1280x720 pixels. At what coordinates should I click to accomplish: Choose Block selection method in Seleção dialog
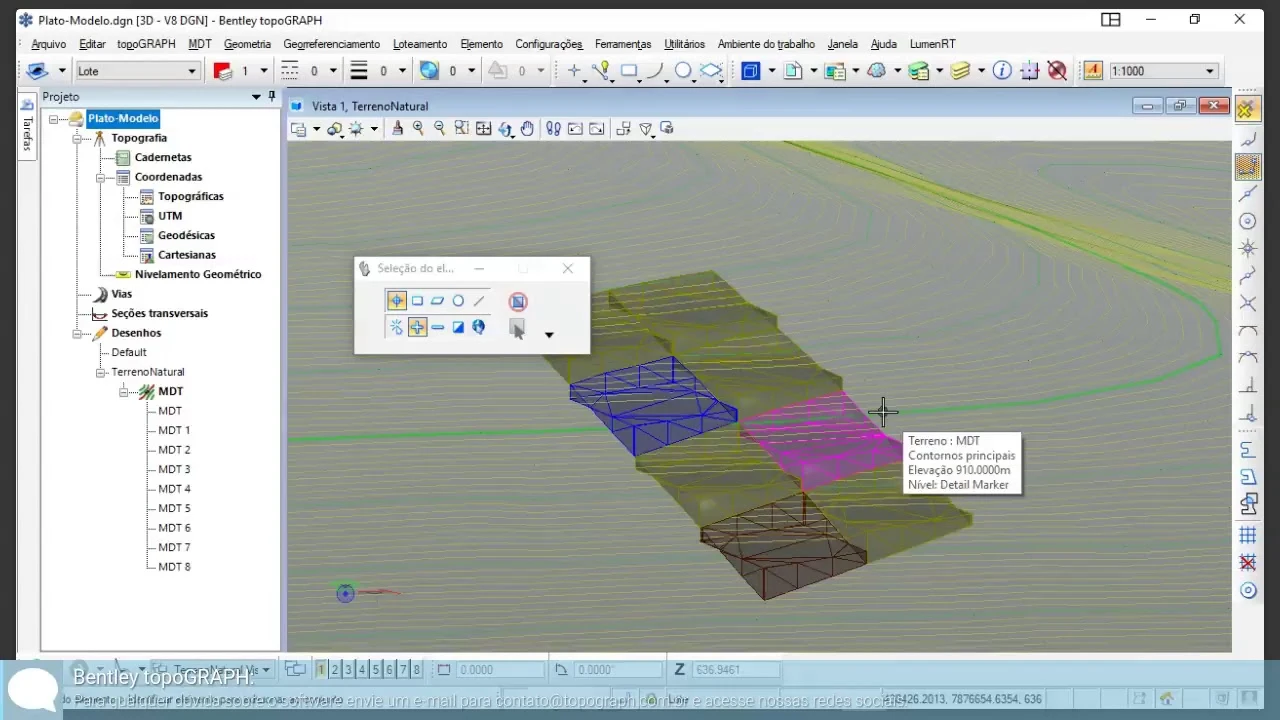[x=417, y=301]
